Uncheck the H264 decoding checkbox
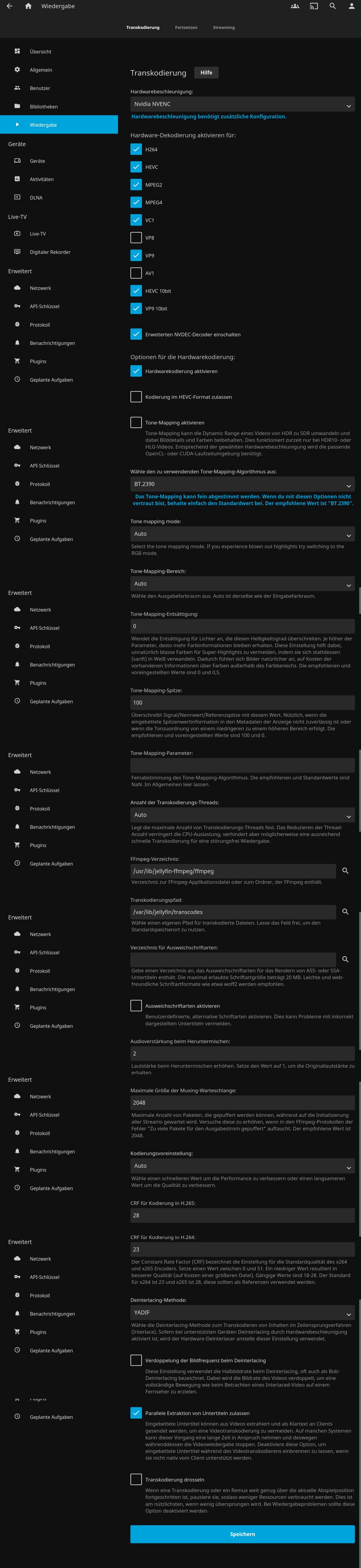 [136, 149]
